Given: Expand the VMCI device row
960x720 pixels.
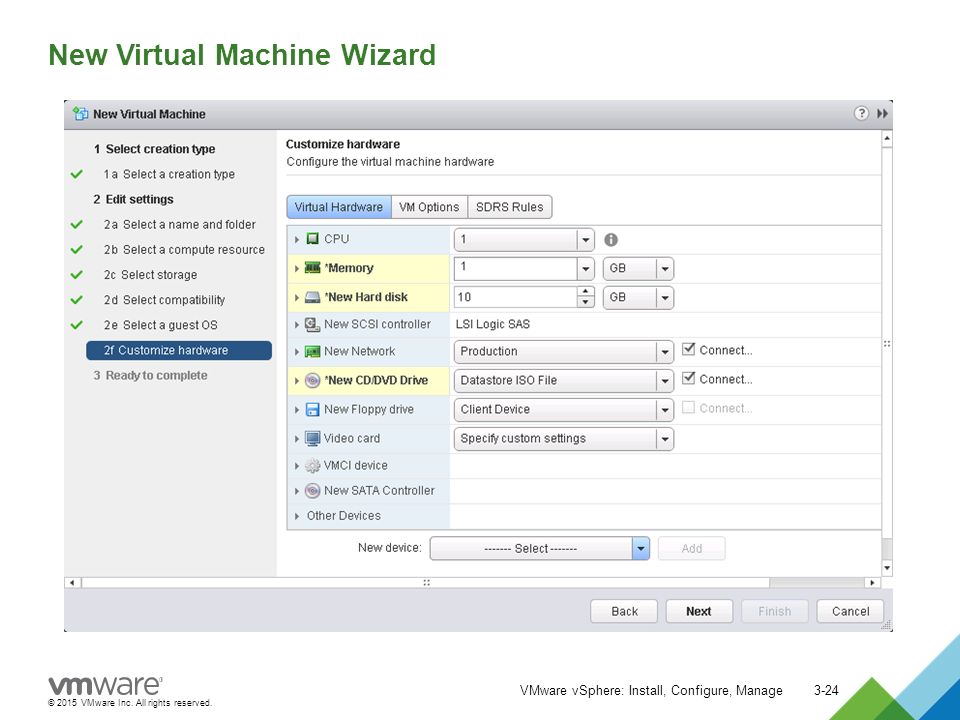Looking at the screenshot, I should point(297,466).
